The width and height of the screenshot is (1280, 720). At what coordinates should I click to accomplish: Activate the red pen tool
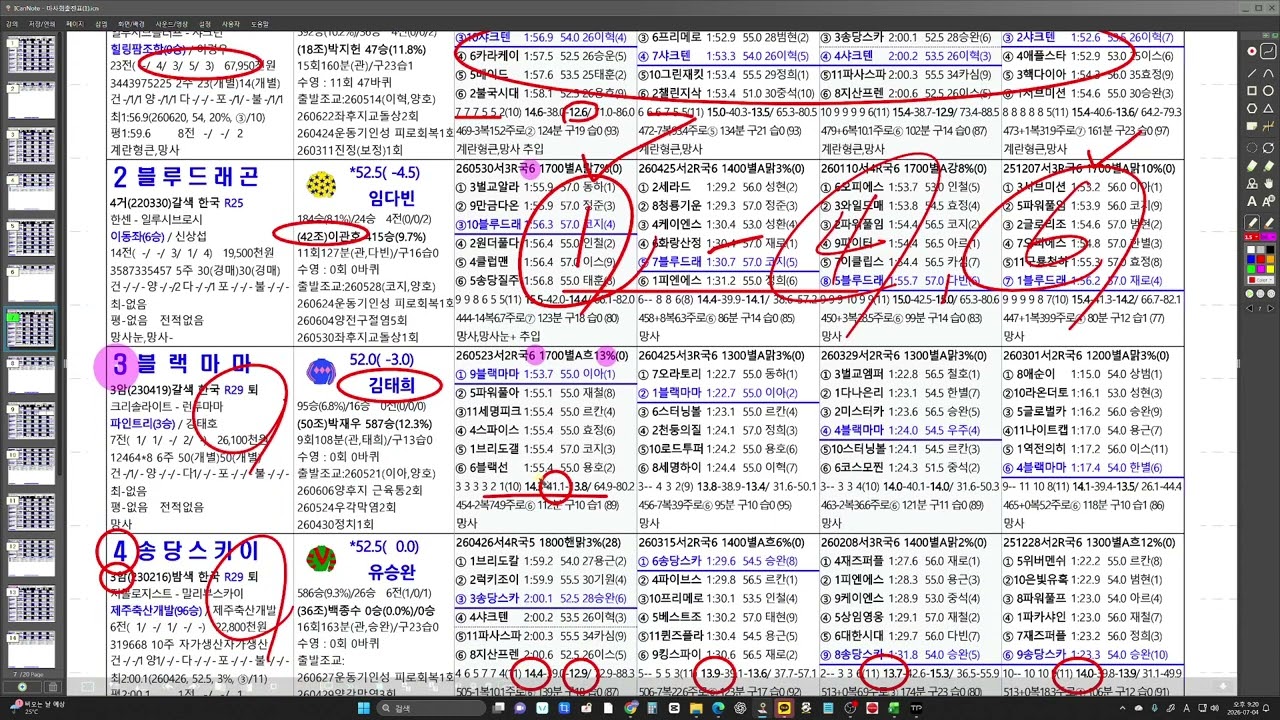pyautogui.click(x=1251, y=221)
